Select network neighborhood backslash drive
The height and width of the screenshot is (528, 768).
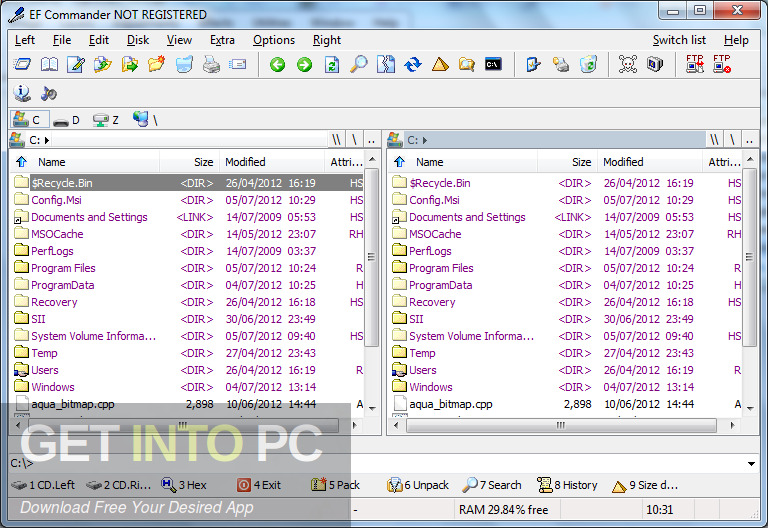pos(145,119)
